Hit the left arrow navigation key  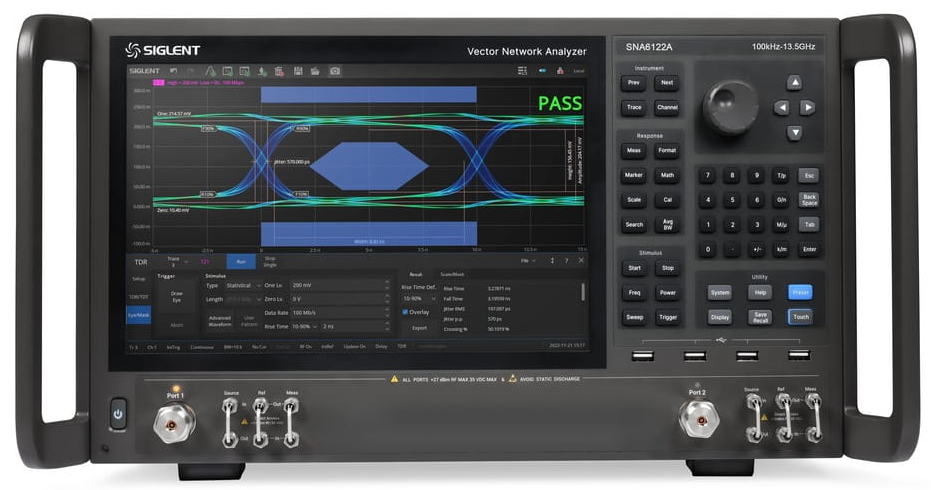782,108
